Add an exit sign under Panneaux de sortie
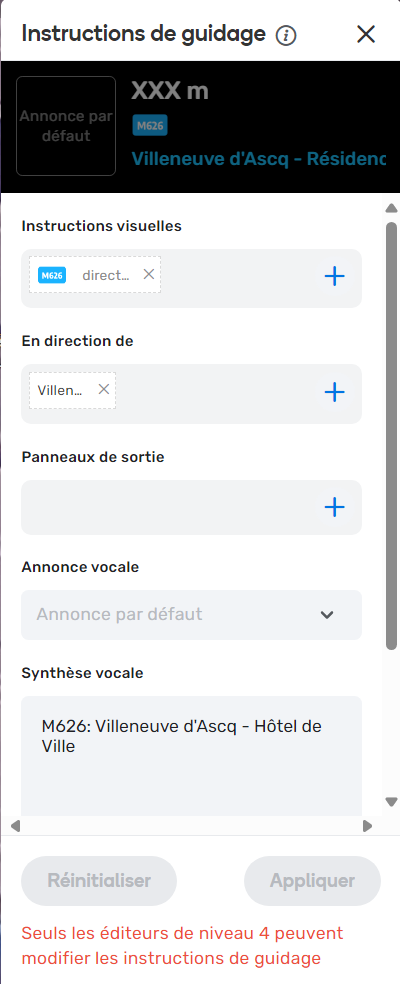 click(335, 507)
